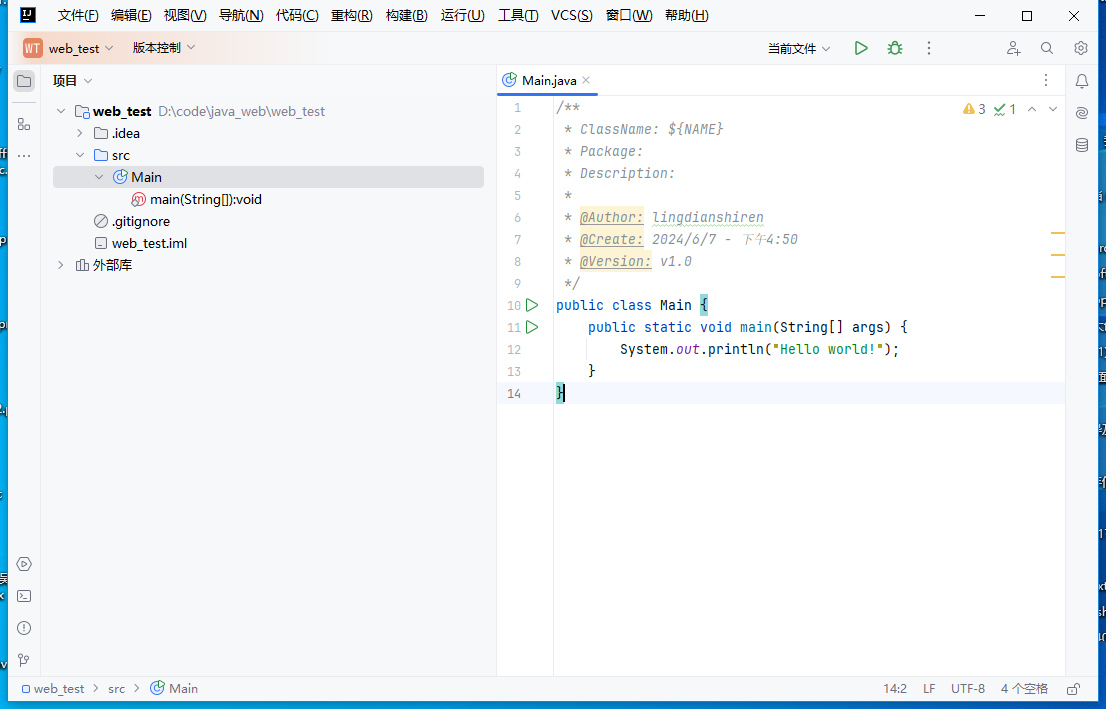Open the 代码(C) menu

pos(297,16)
